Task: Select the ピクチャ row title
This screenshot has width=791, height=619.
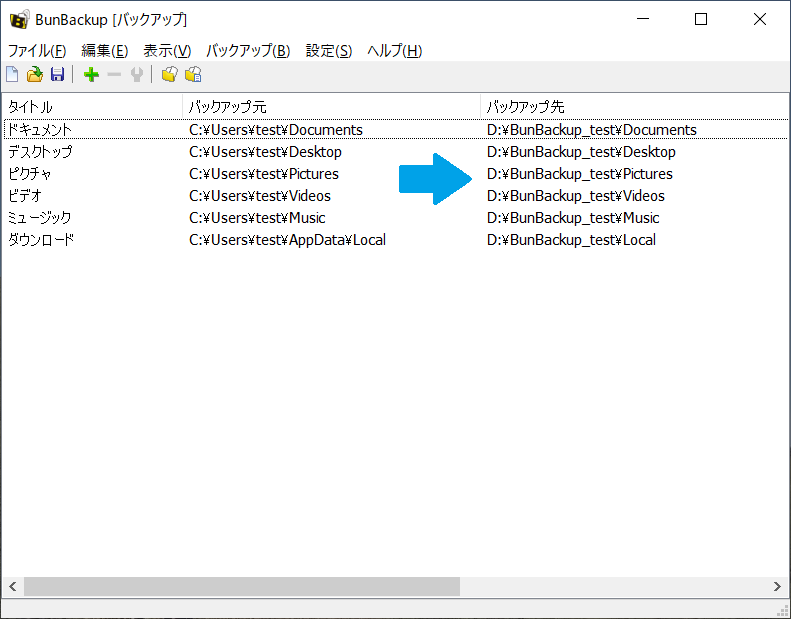Action: tap(29, 174)
